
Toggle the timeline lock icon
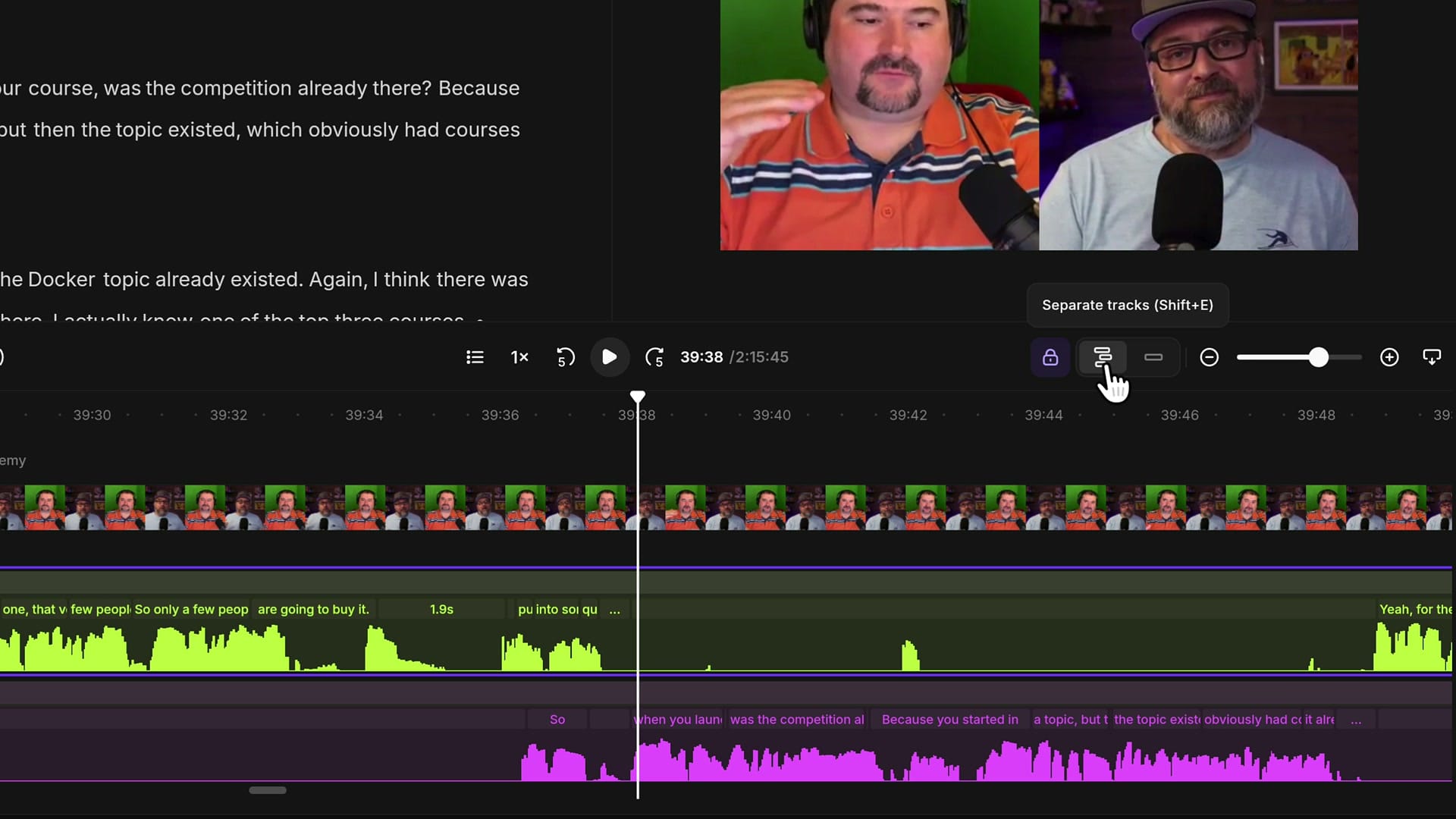click(1050, 357)
